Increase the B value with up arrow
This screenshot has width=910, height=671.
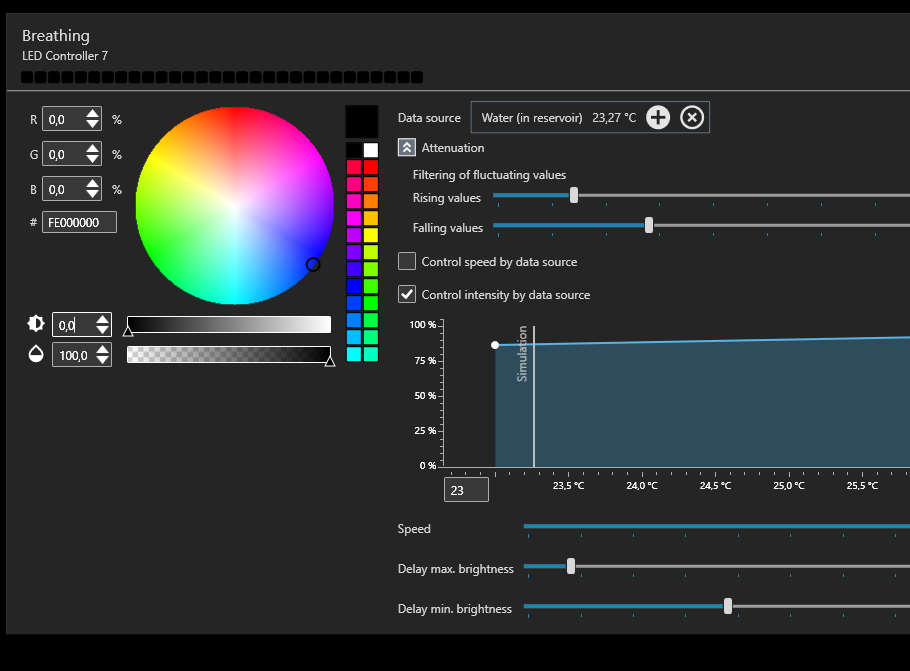93,184
